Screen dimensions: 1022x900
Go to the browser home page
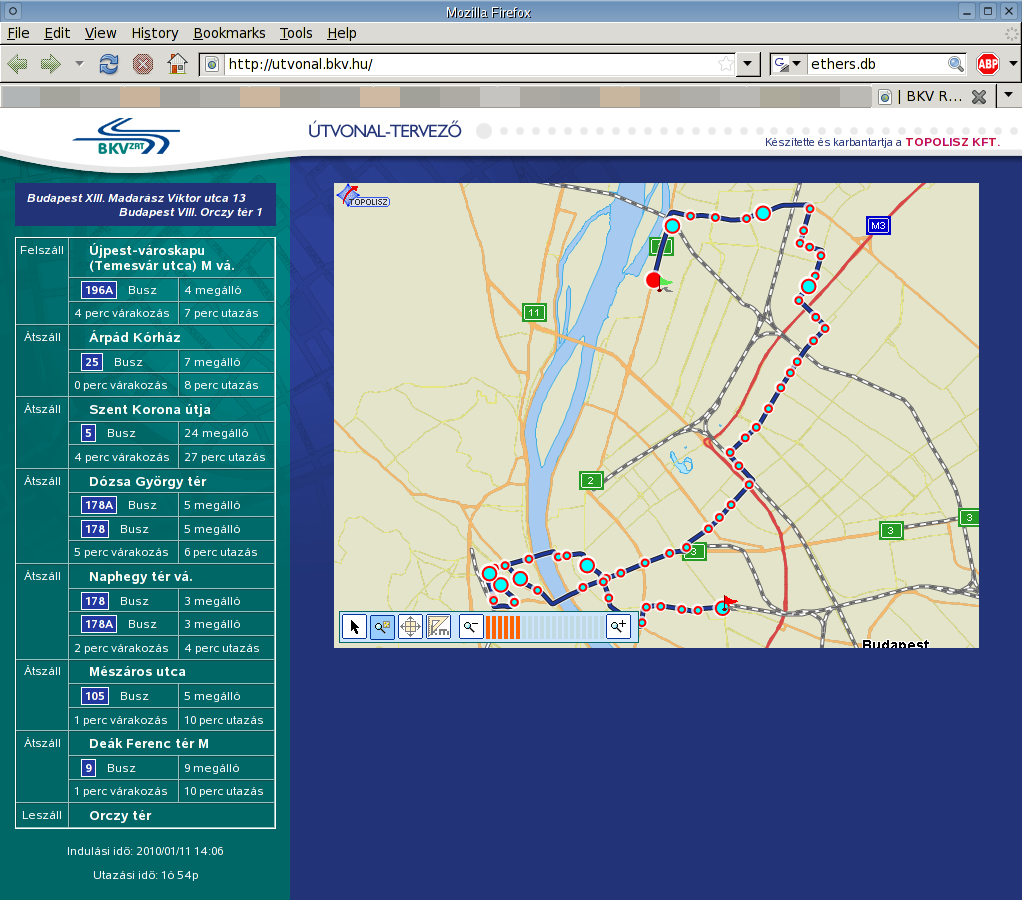(x=177, y=64)
